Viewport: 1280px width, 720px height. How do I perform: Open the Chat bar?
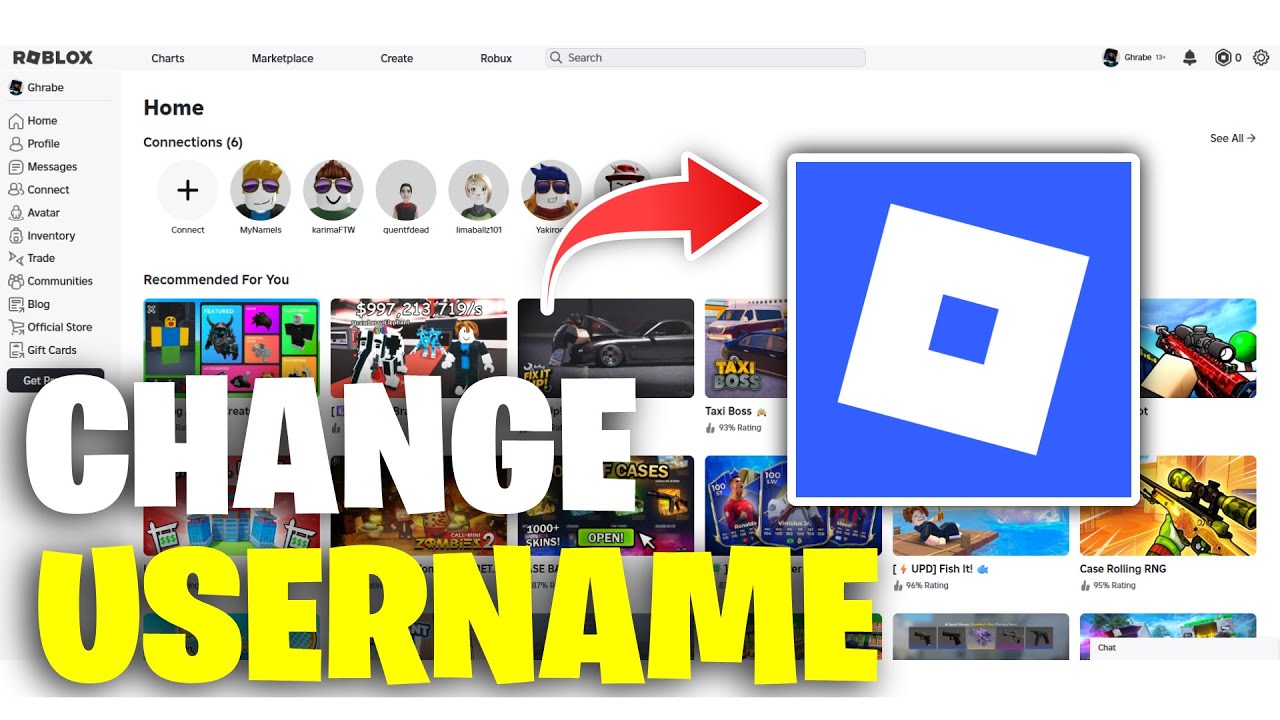[x=1185, y=648]
